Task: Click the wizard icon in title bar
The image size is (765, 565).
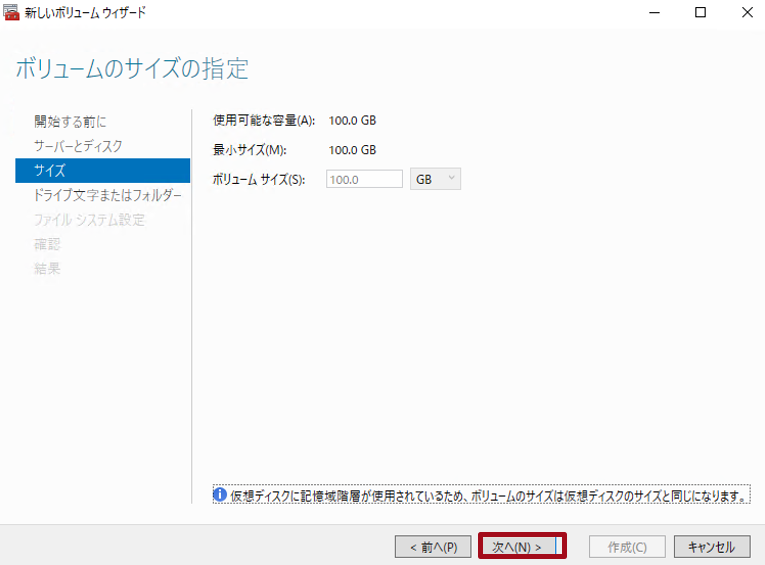Action: 11,12
